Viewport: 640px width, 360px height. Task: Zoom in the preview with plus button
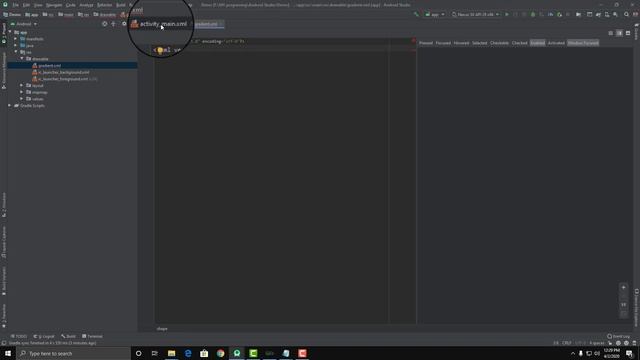623,287
